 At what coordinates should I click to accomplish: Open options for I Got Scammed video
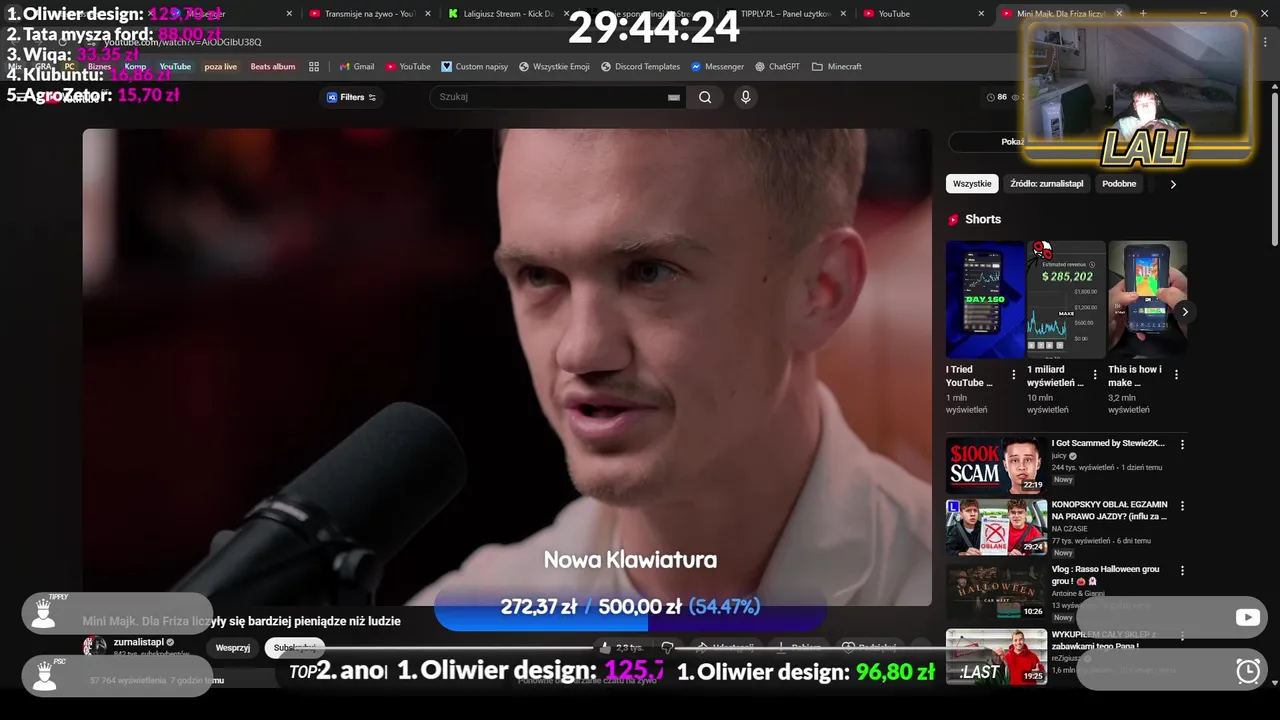(x=1182, y=444)
